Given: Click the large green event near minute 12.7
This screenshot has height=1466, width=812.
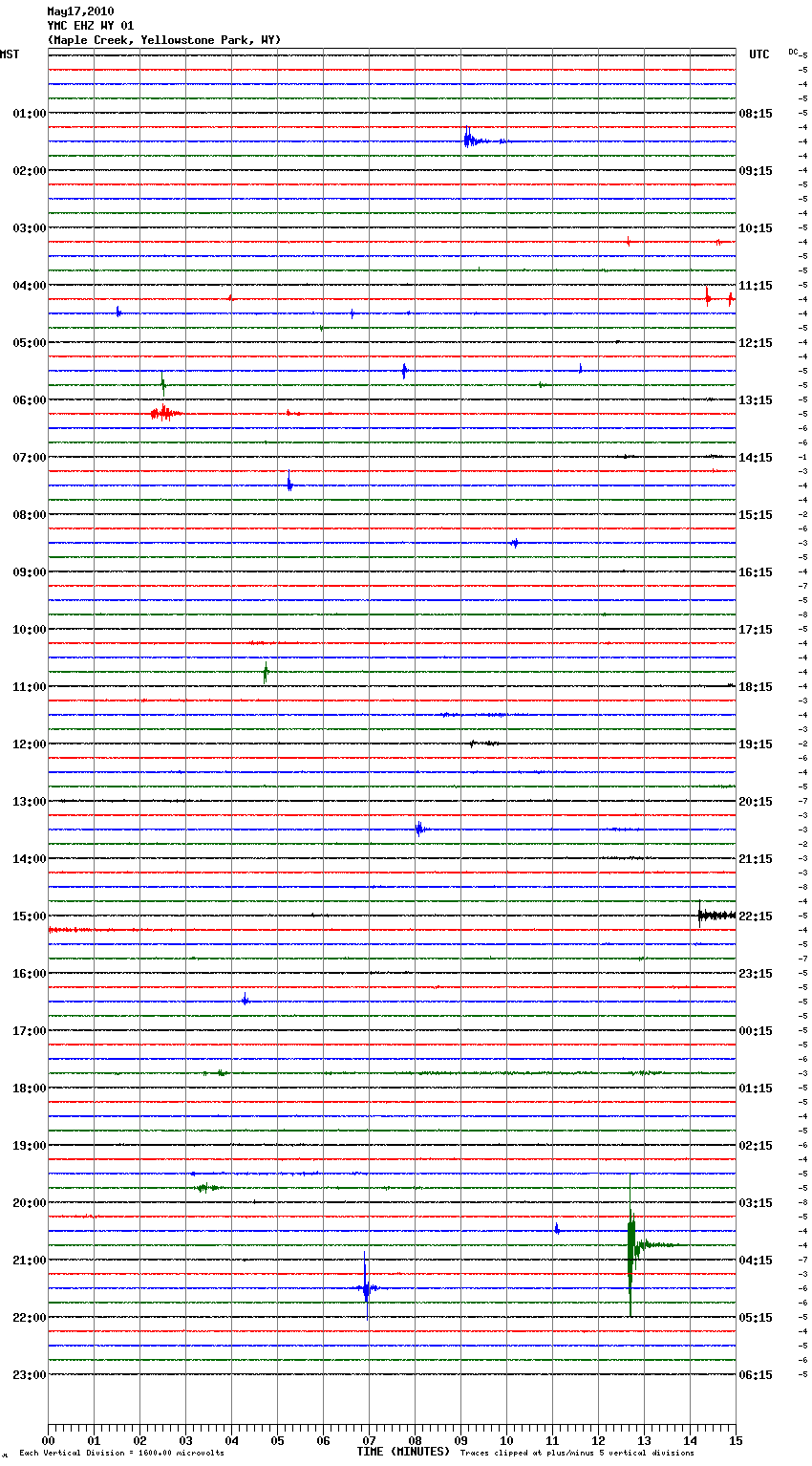Looking at the screenshot, I should point(632,1245).
